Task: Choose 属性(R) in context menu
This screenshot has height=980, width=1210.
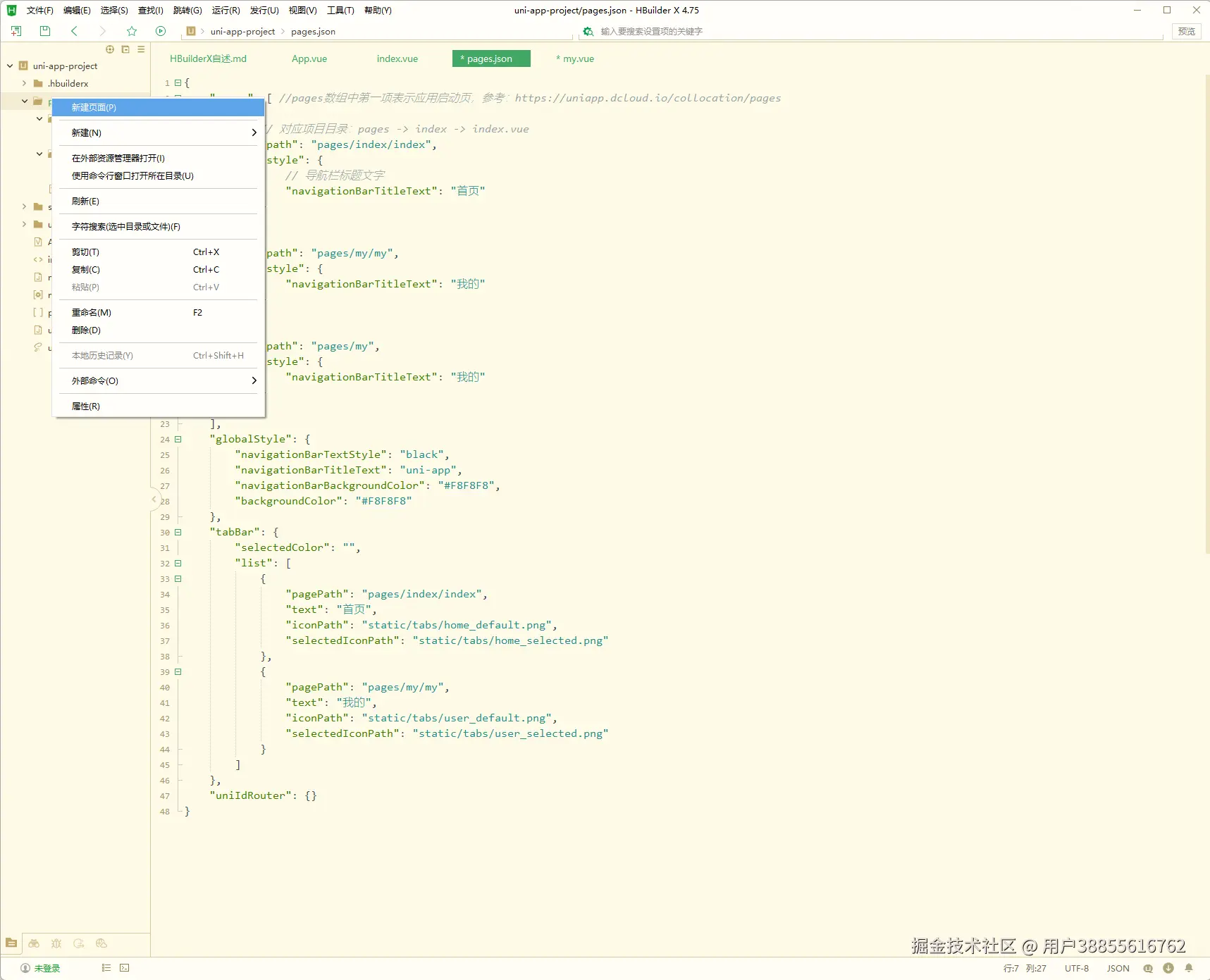Action: (159, 406)
